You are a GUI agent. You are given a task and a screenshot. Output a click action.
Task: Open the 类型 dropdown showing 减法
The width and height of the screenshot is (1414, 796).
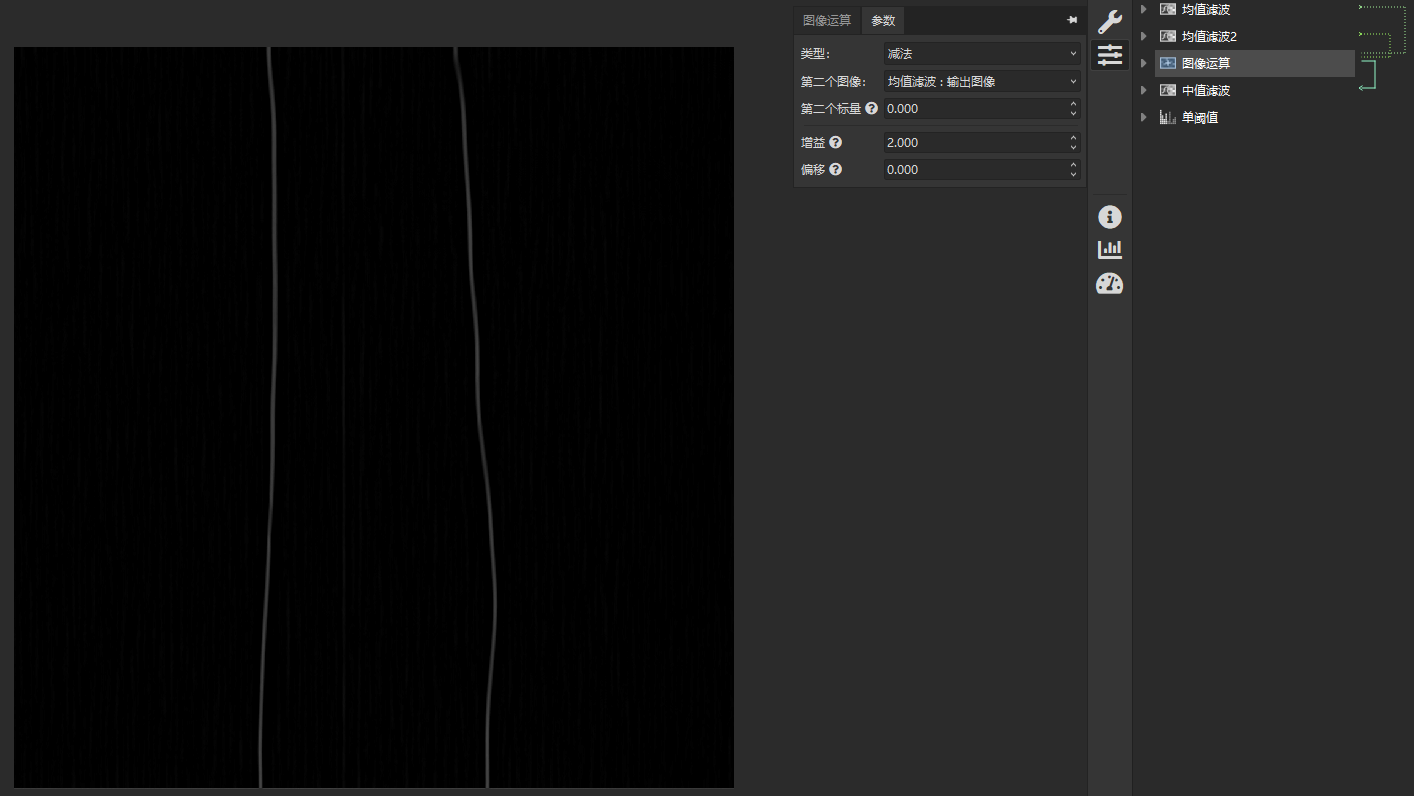click(981, 54)
